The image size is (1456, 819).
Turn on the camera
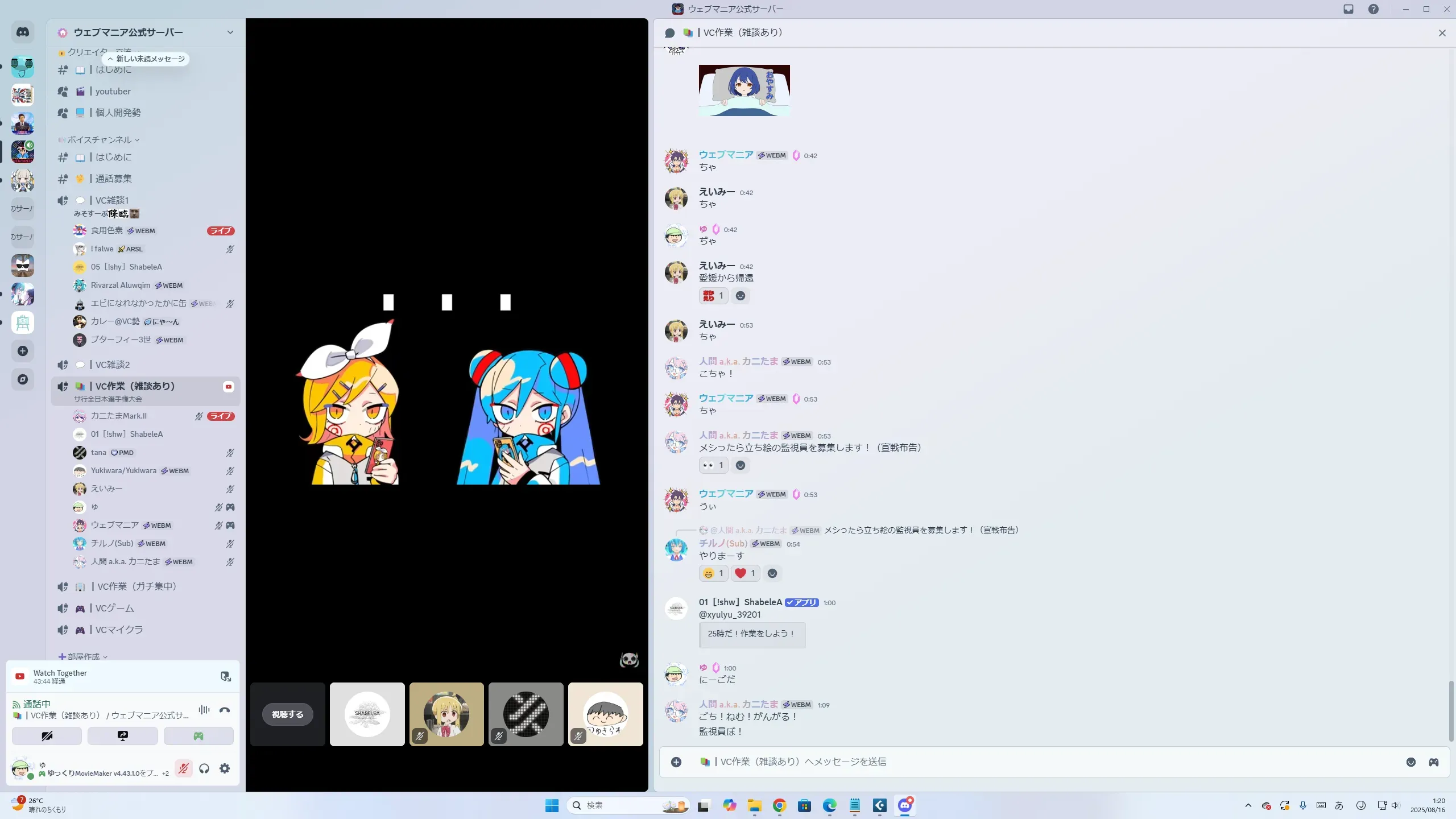[x=47, y=736]
